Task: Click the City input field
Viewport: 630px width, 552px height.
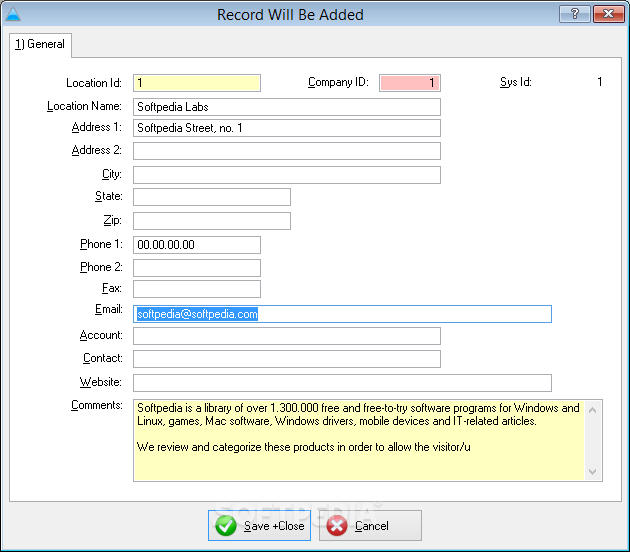Action: [x=287, y=175]
